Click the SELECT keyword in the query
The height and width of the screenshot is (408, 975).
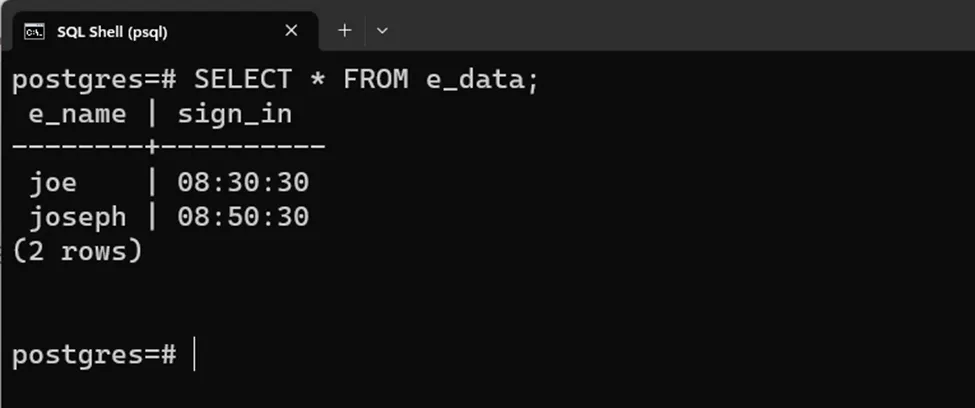(x=242, y=80)
